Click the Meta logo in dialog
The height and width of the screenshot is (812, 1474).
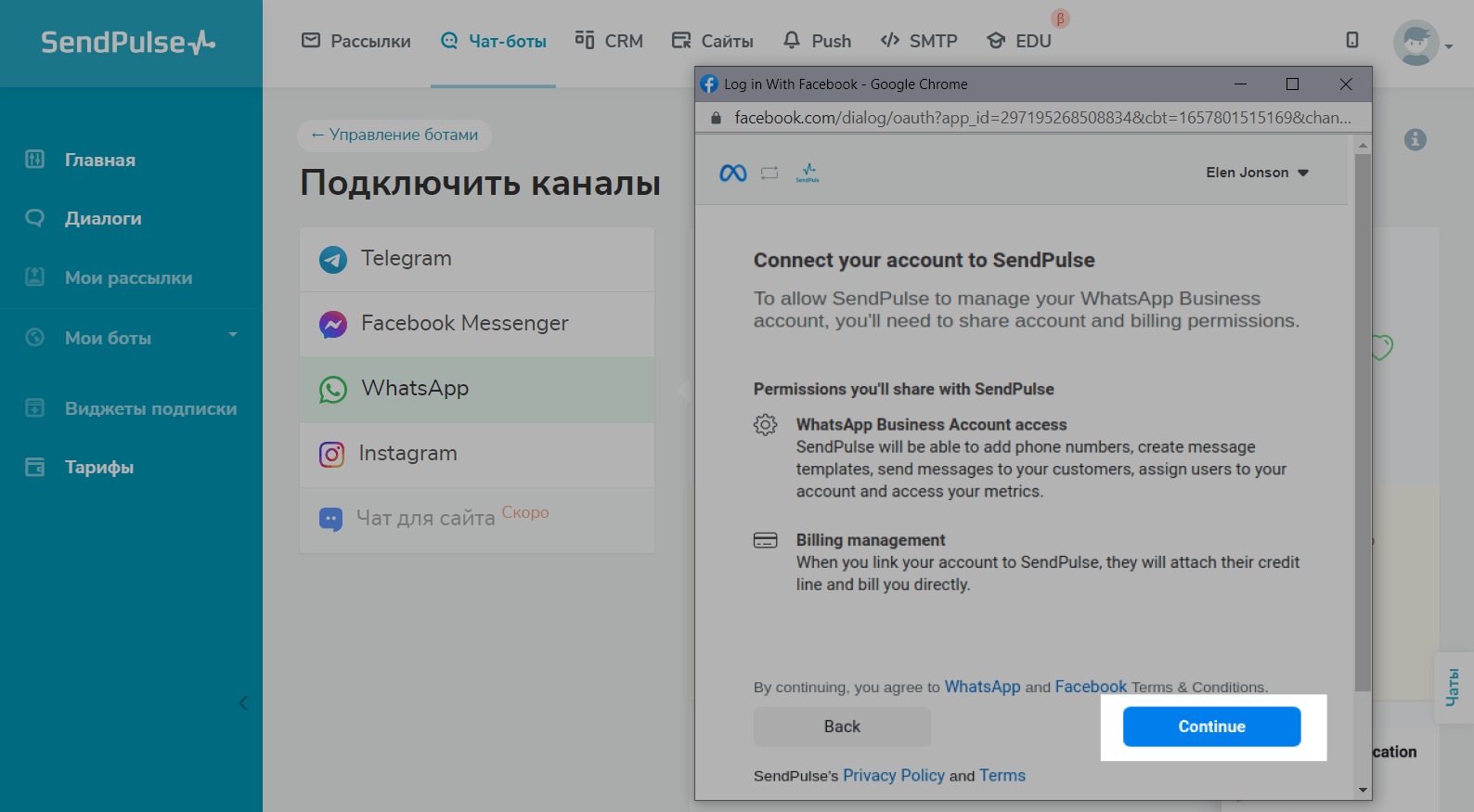tap(733, 173)
